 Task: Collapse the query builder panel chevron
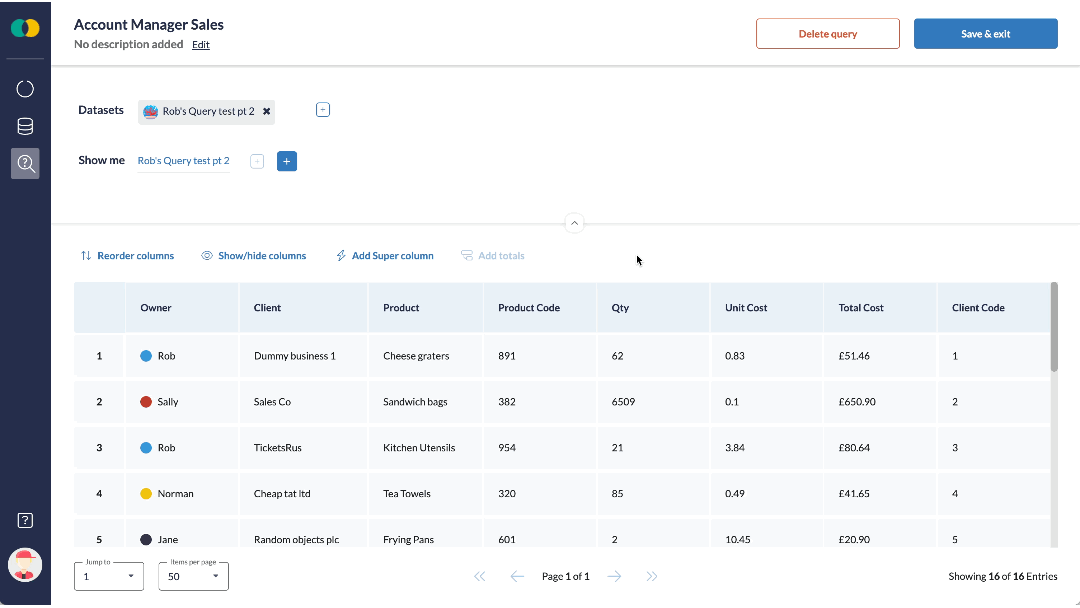574,223
